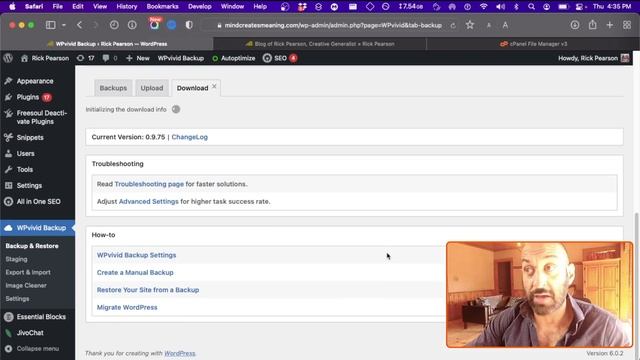The image size is (640, 360).
Task: Open the history clock icon in toolbar
Action: (x=114, y=25)
